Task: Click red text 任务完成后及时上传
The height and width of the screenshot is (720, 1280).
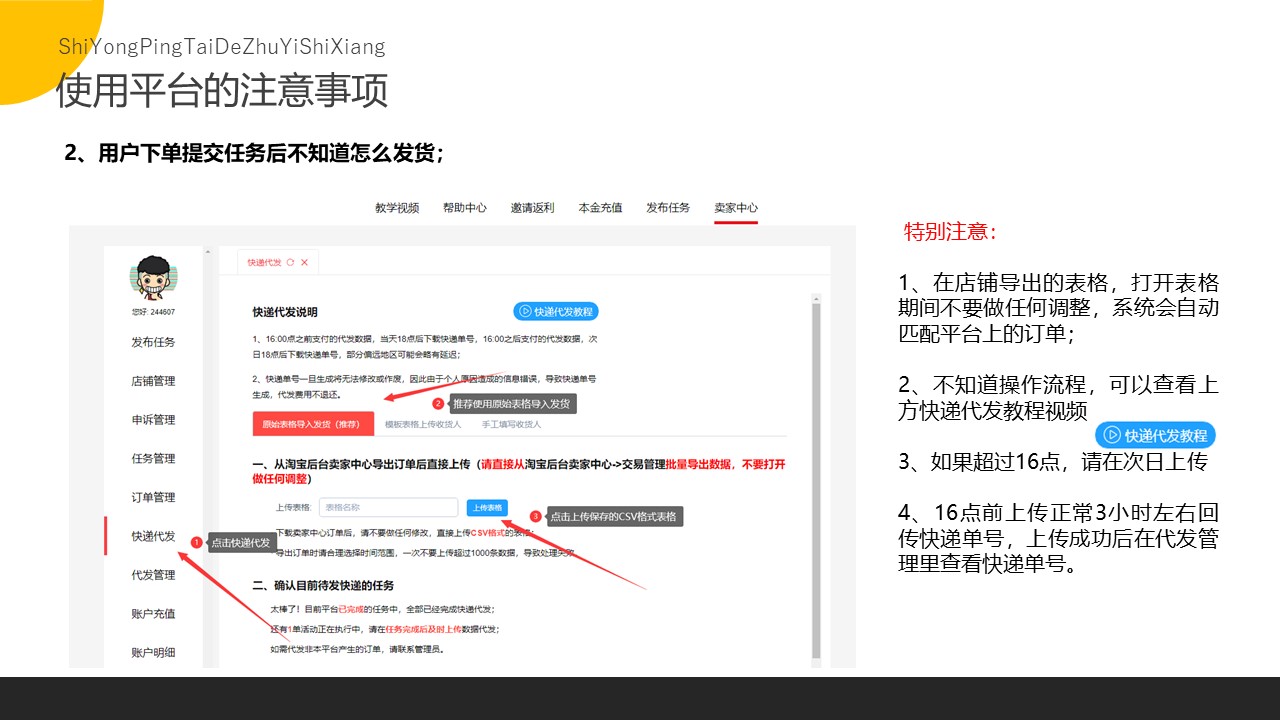Action: (423, 629)
